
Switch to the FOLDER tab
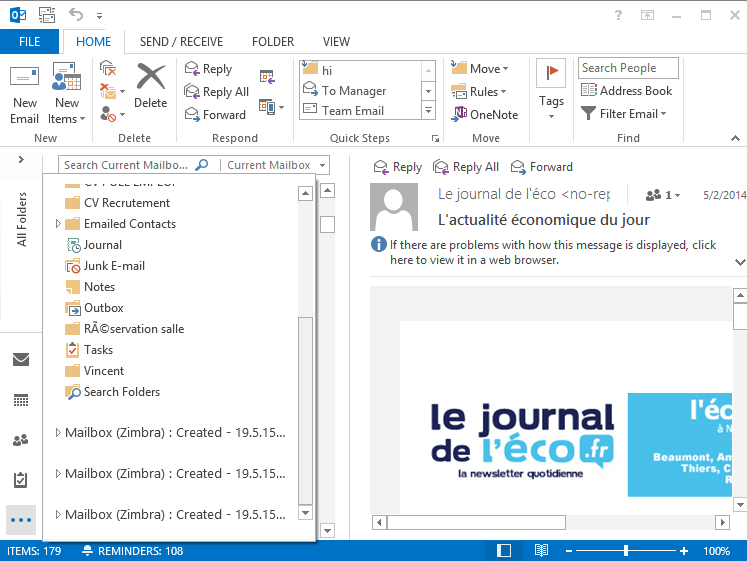[273, 42]
